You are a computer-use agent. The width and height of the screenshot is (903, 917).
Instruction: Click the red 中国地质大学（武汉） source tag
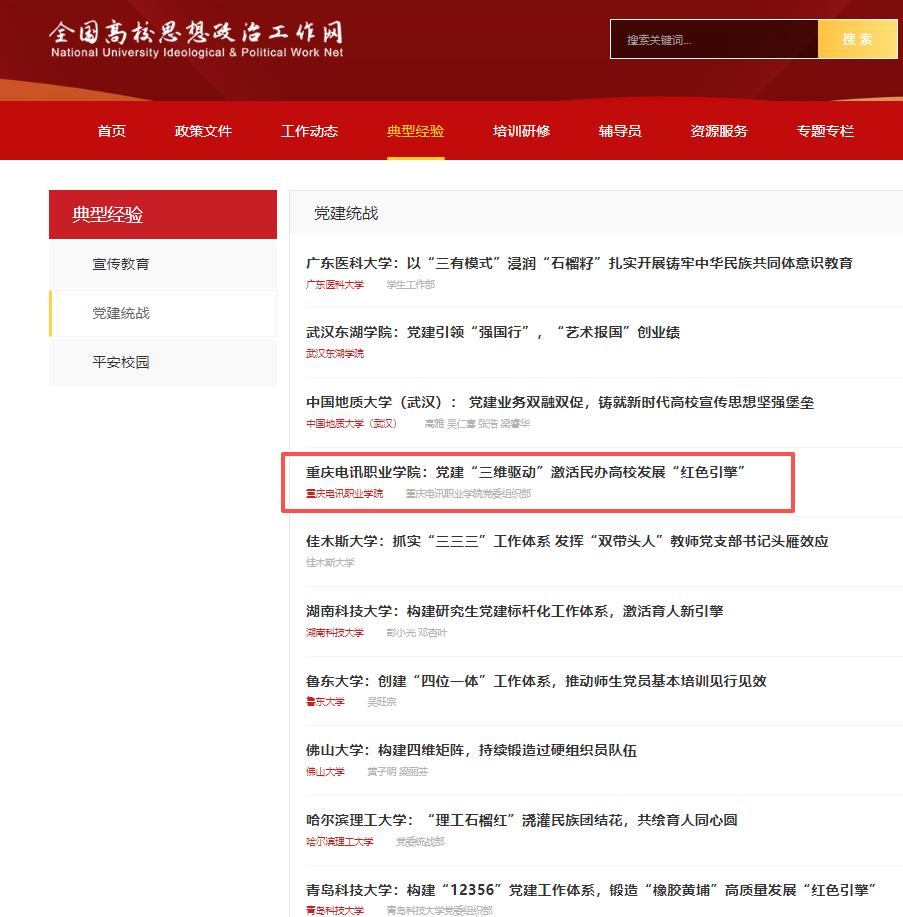[351, 423]
